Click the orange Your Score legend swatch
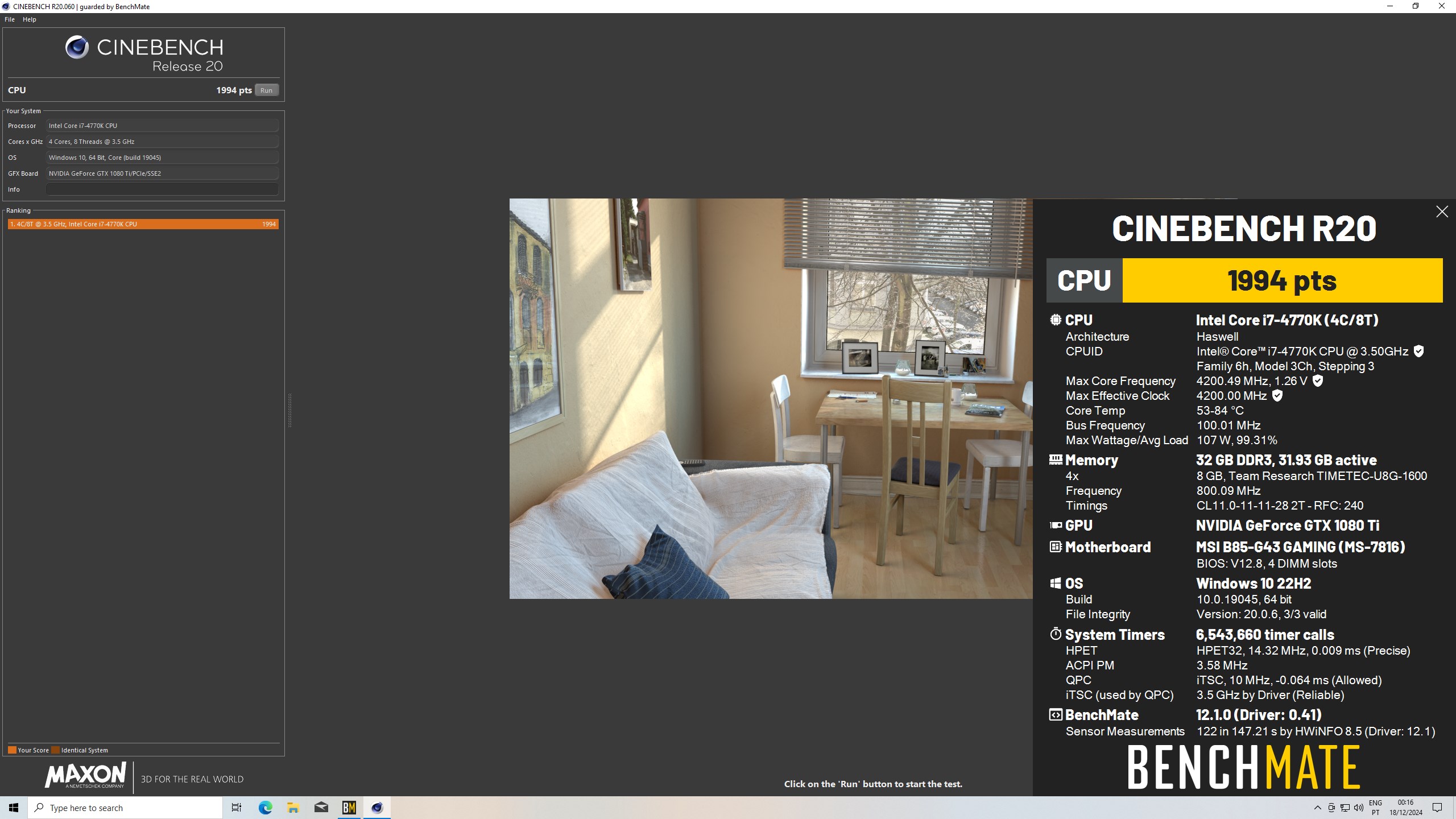The height and width of the screenshot is (819, 1456). [12, 750]
